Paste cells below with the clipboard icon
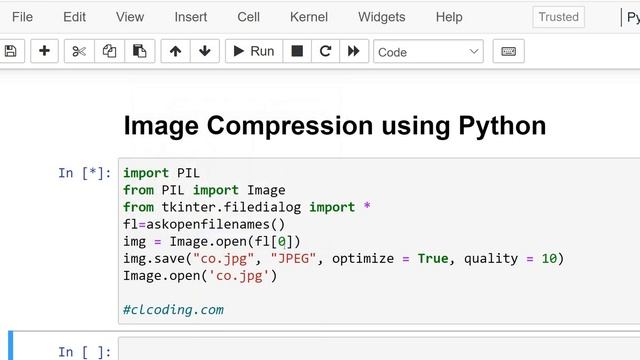 click(140, 51)
